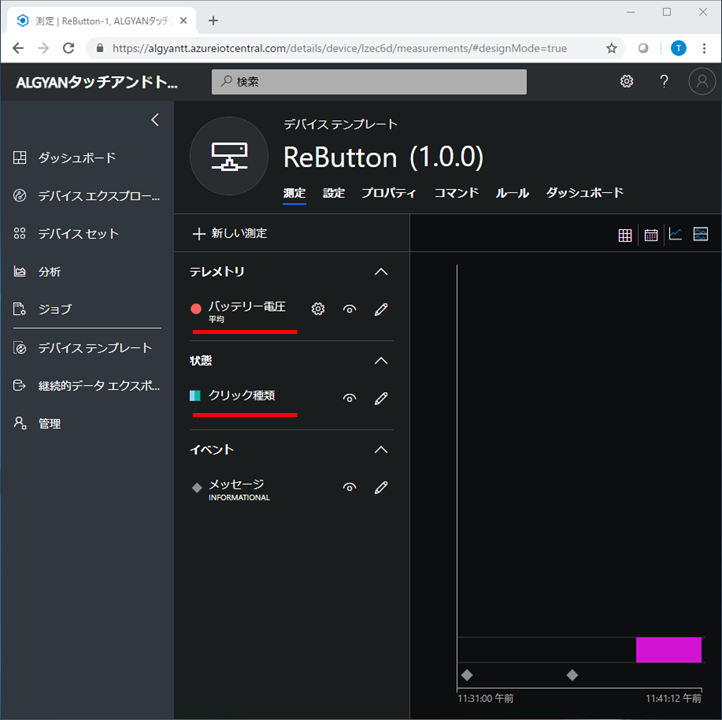Click the magenta state bar in the chart
Screen dimensions: 722x720
coord(668,650)
